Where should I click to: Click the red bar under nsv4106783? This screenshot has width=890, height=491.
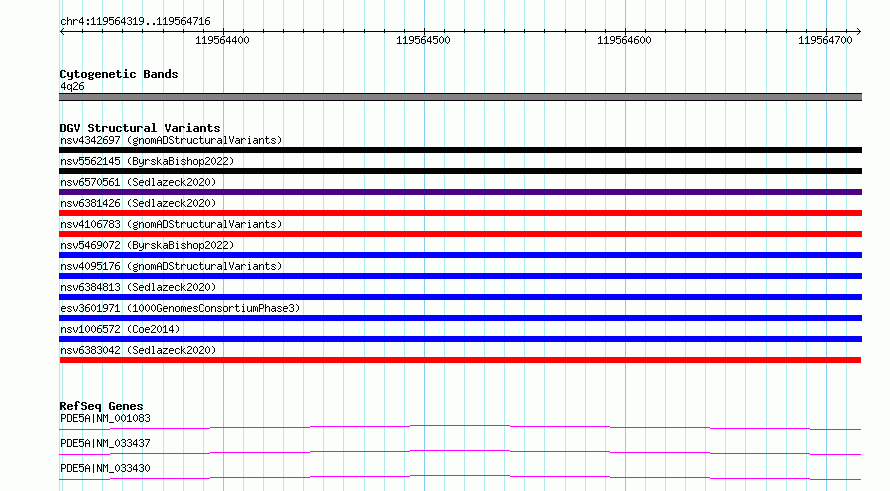tap(460, 234)
